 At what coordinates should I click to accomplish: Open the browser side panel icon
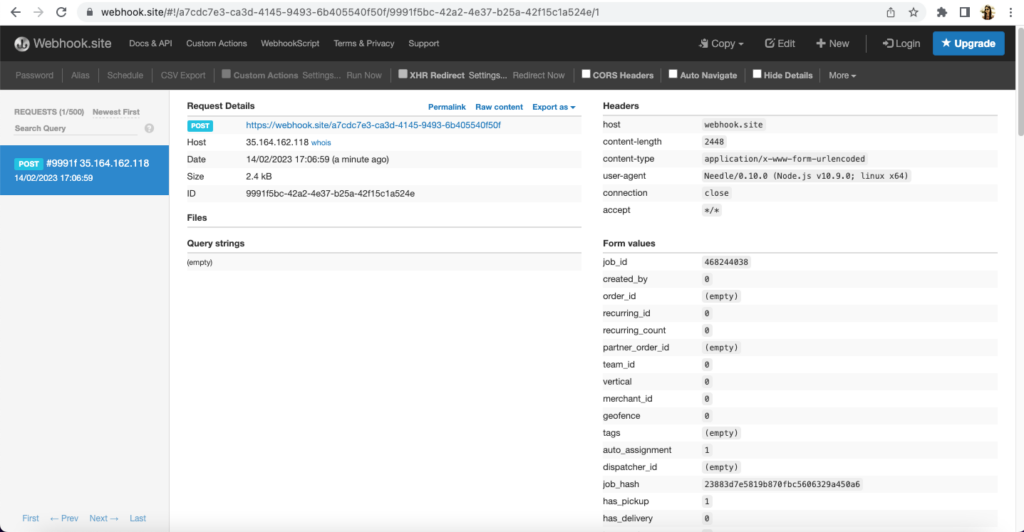click(x=965, y=12)
